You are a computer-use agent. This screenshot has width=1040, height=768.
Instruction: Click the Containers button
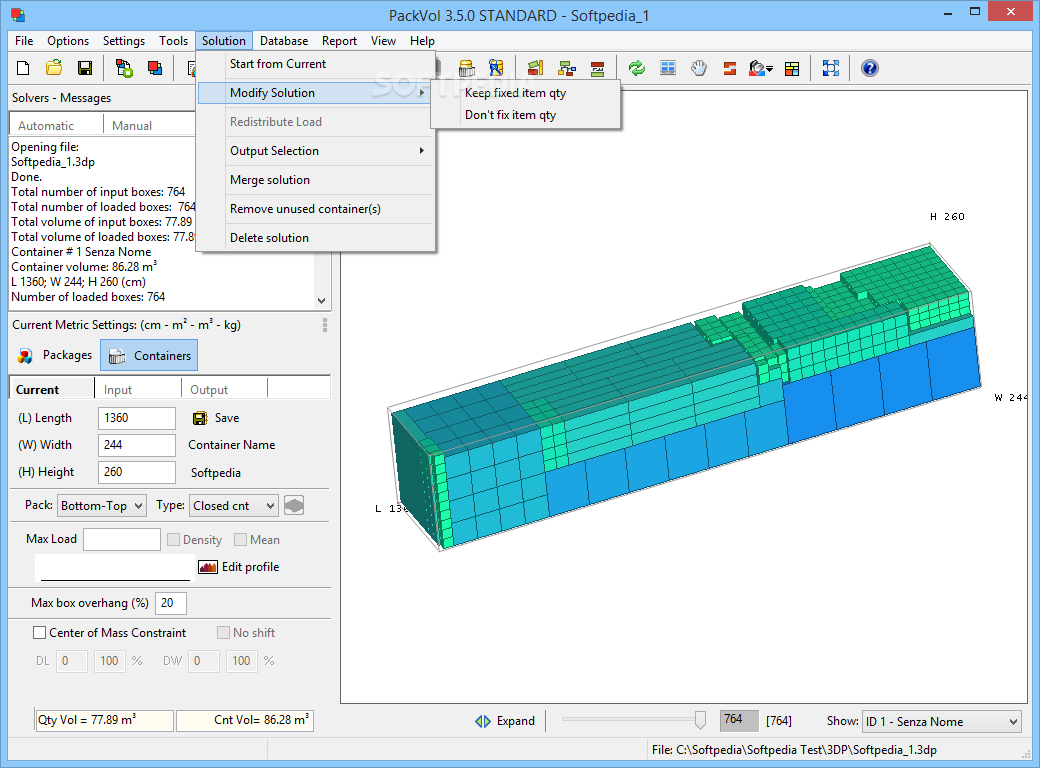[149, 355]
